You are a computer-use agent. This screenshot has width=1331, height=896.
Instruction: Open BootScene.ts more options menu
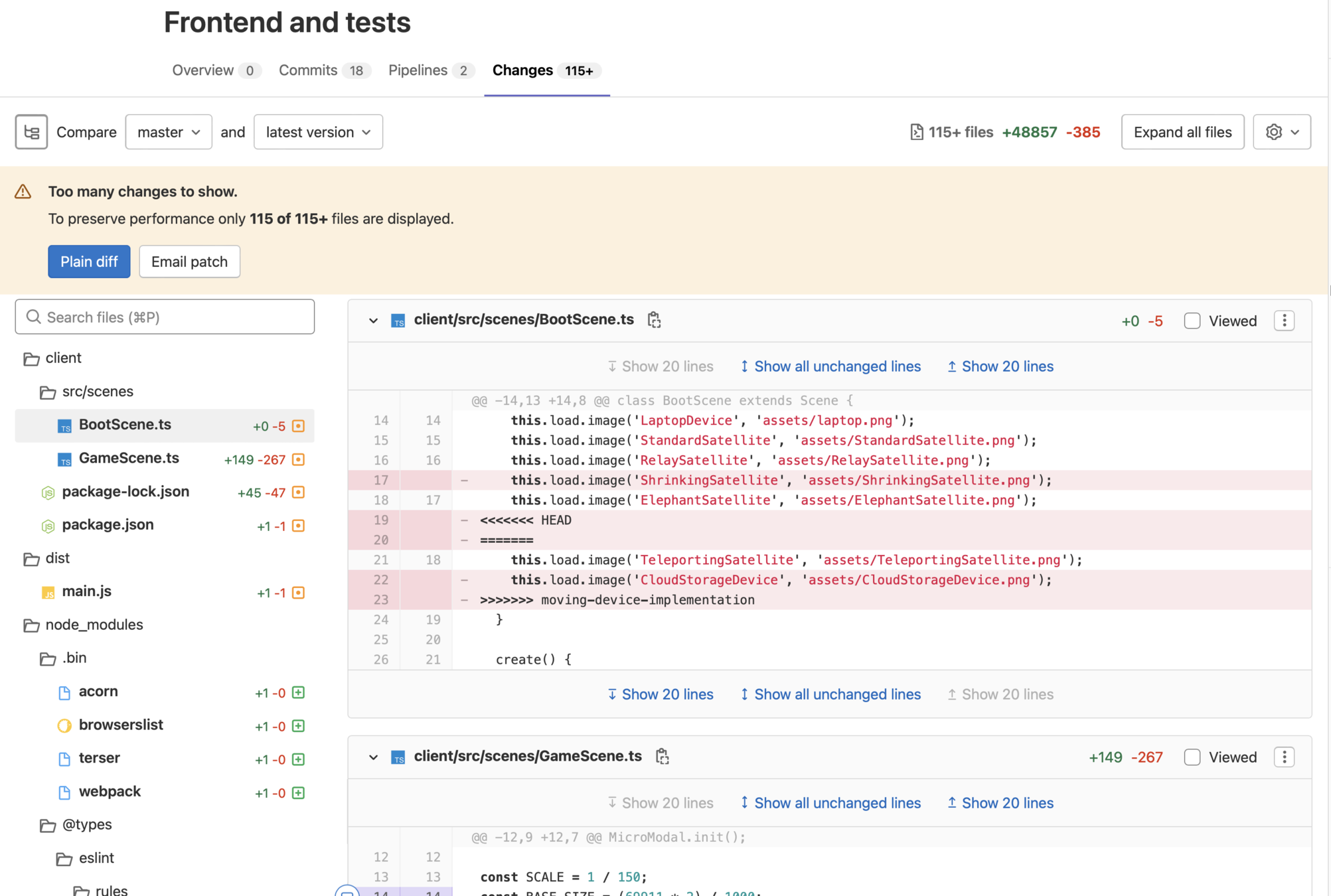1284,321
